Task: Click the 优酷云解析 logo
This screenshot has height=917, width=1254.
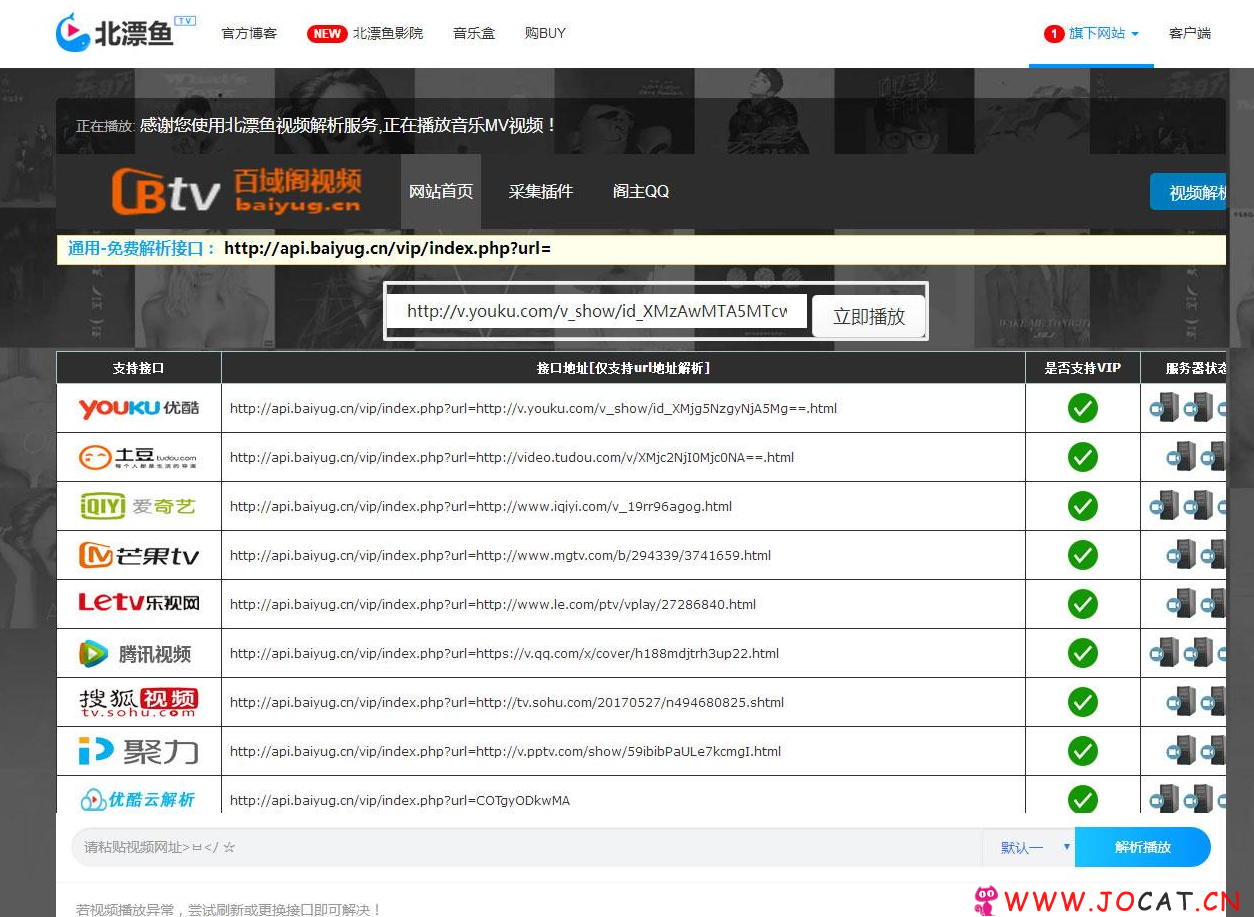Action: [x=137, y=799]
